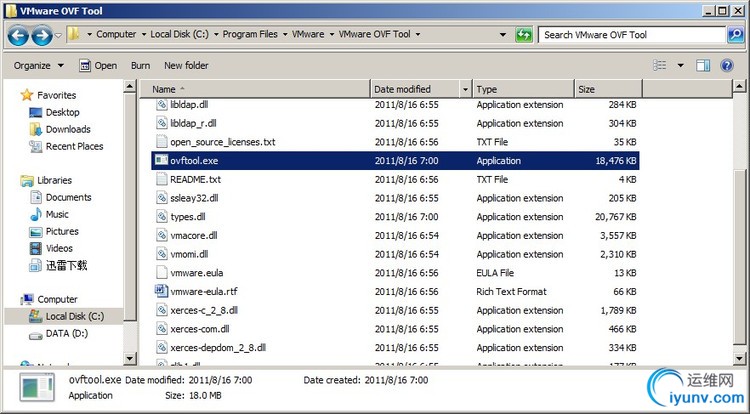Viewport: 750px width, 414px height.
Task: Select types.dll file icon
Action: [x=162, y=217]
